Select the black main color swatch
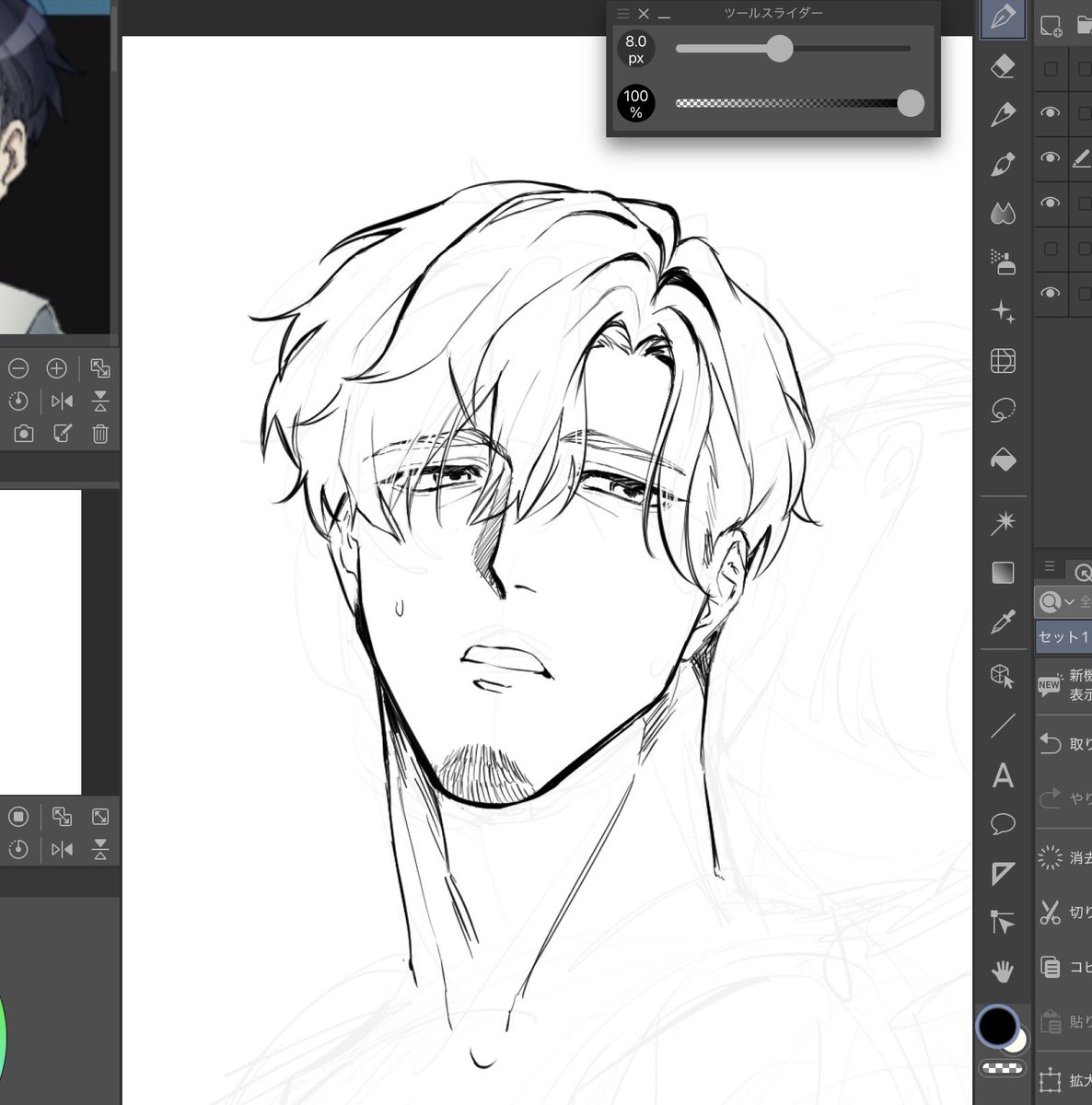 [x=996, y=1026]
